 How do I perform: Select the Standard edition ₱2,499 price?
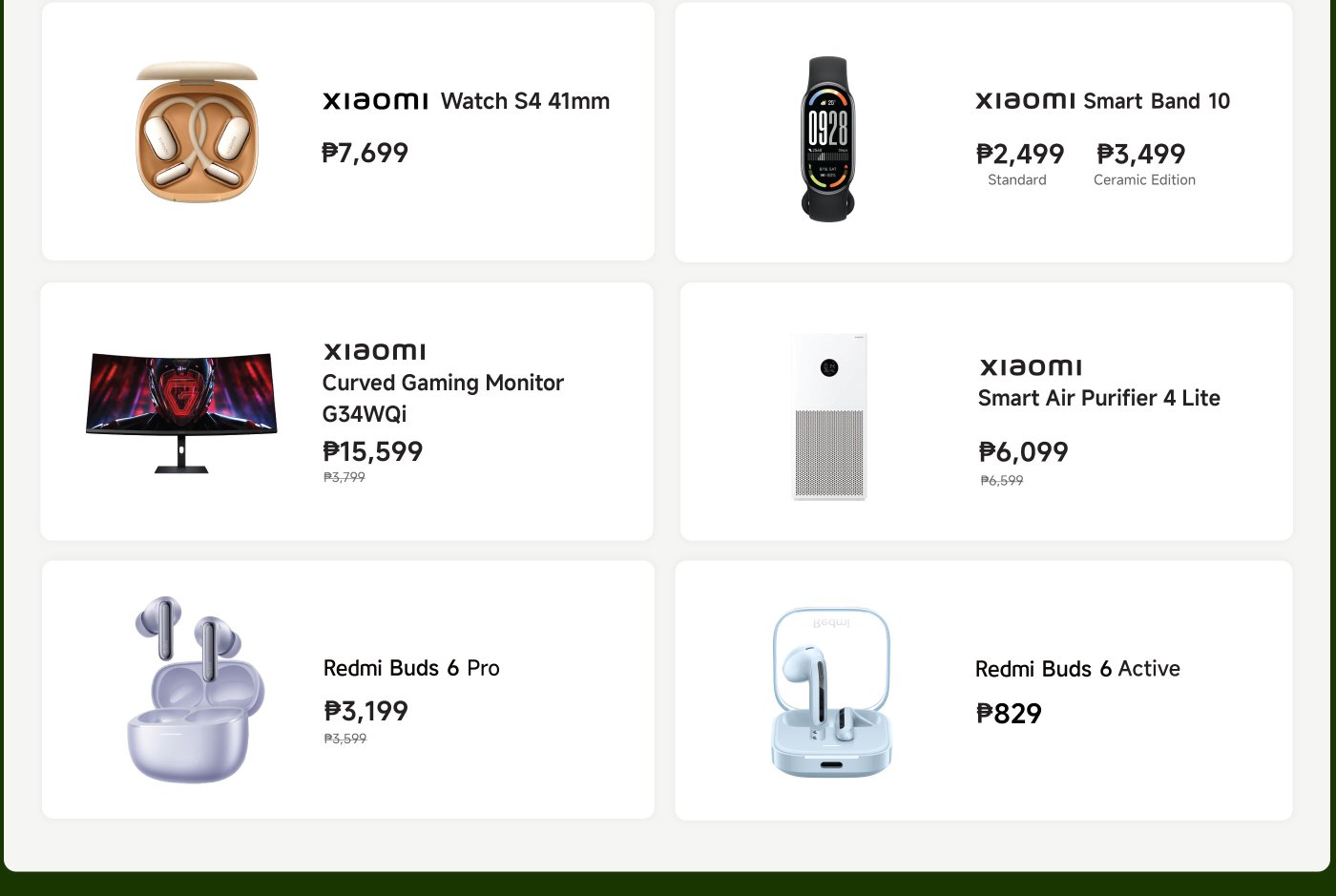click(1020, 154)
